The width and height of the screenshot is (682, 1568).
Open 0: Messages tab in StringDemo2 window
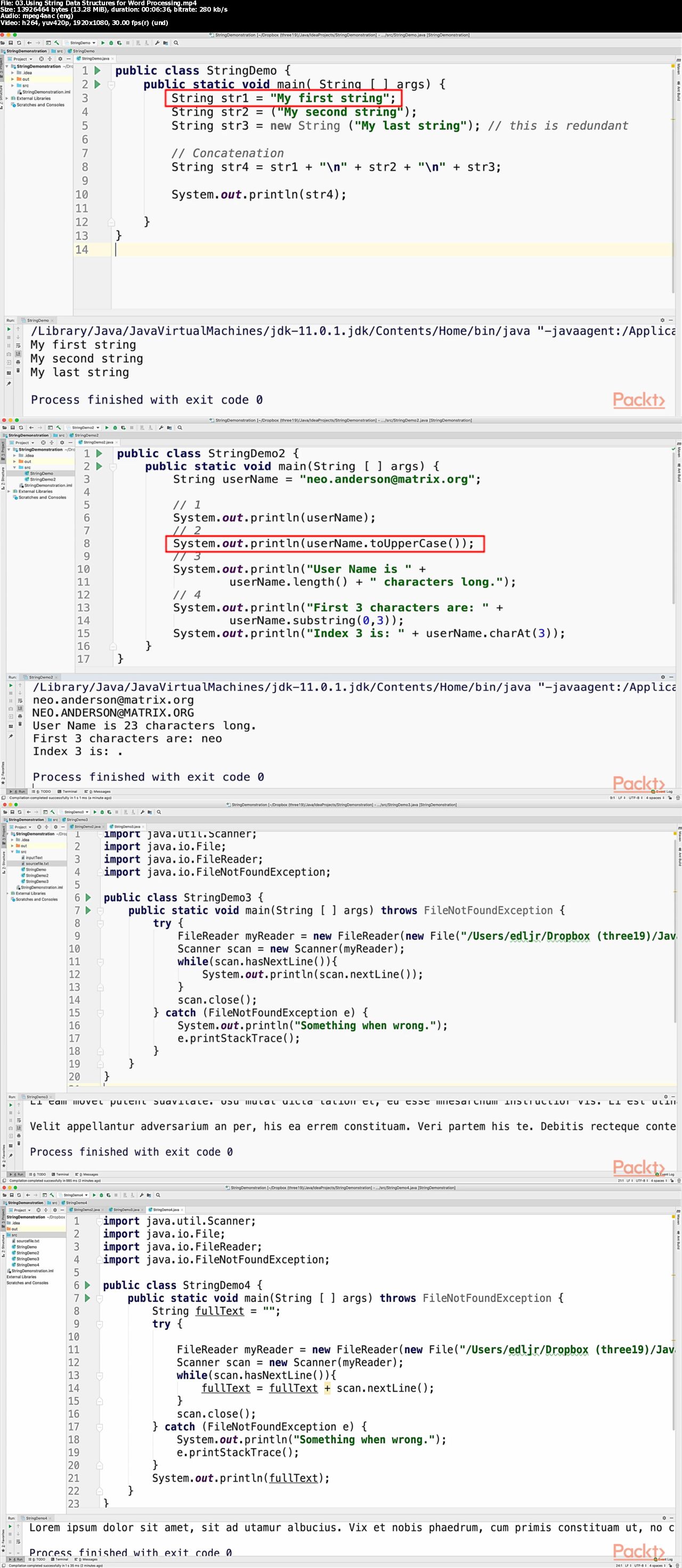[98, 792]
